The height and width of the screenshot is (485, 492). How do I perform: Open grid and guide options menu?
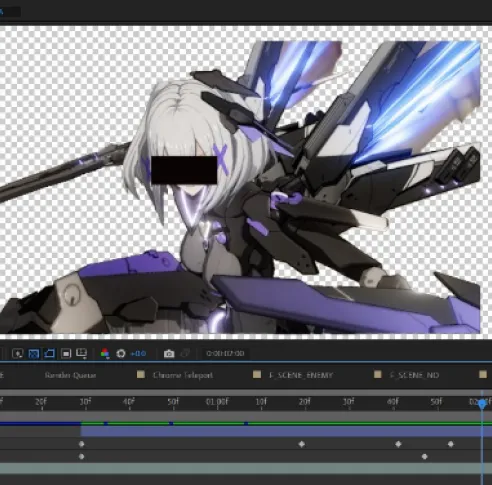[x=82, y=353]
